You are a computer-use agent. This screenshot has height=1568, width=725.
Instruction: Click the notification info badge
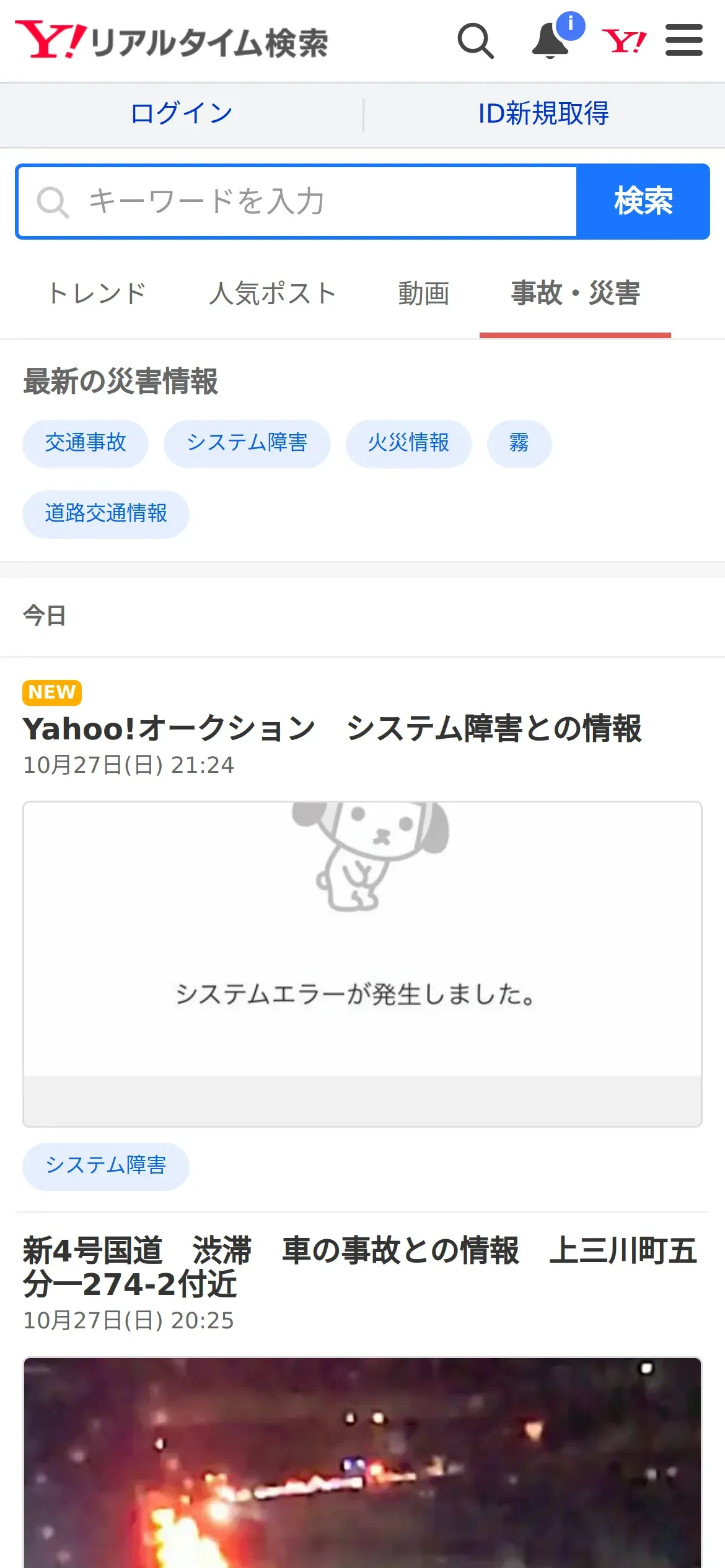[x=570, y=26]
